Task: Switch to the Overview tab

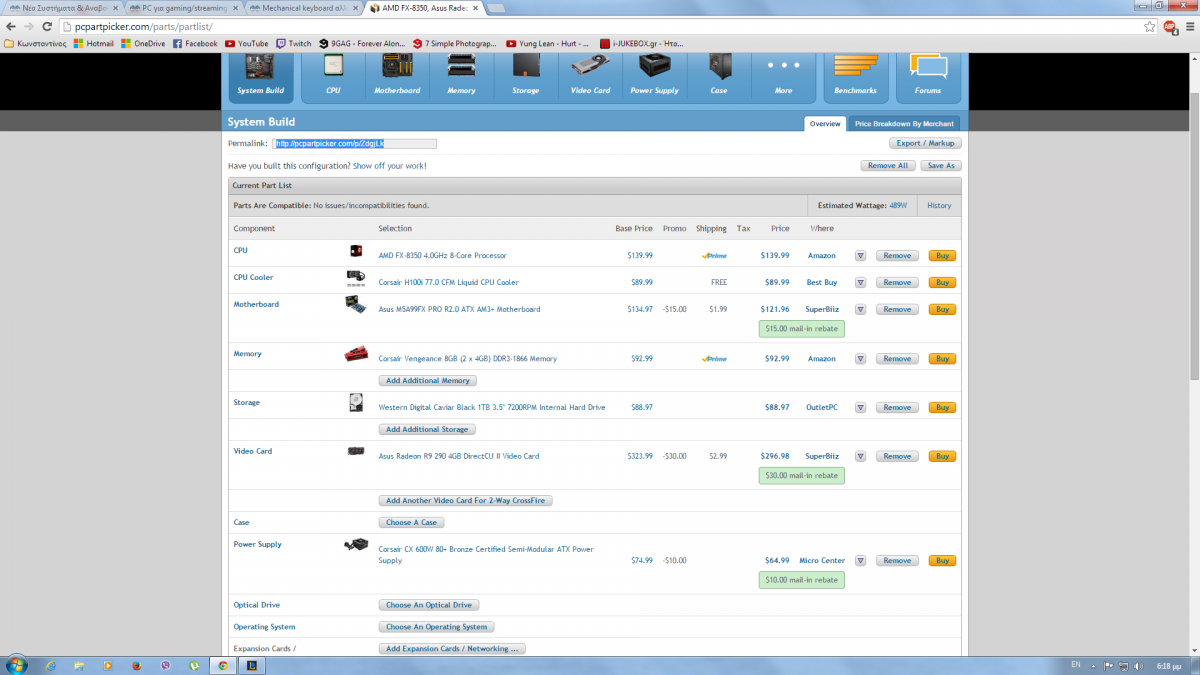Action: pos(825,124)
